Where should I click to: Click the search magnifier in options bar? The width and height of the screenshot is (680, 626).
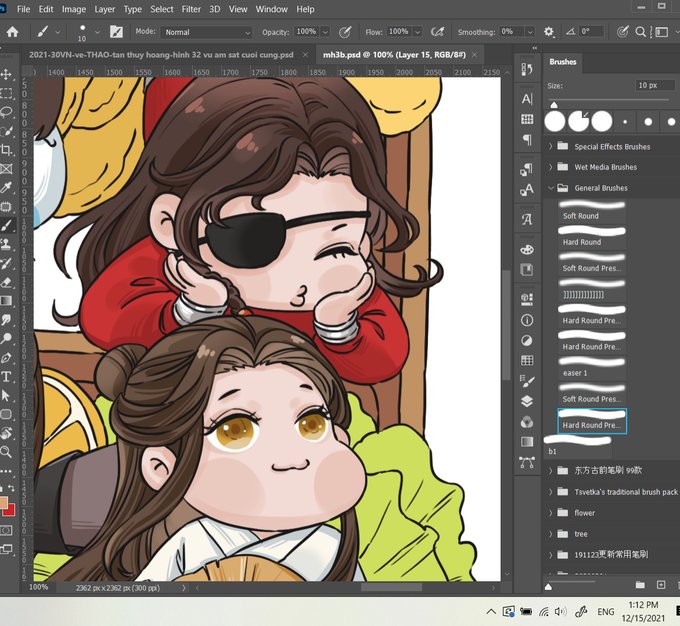[x=641, y=32]
